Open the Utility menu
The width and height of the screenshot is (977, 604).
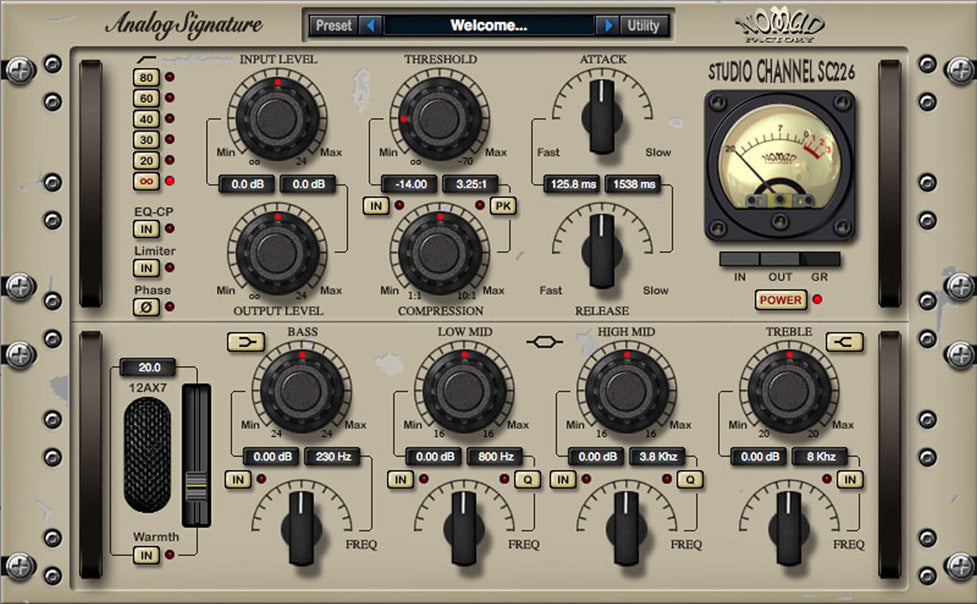pyautogui.click(x=644, y=25)
